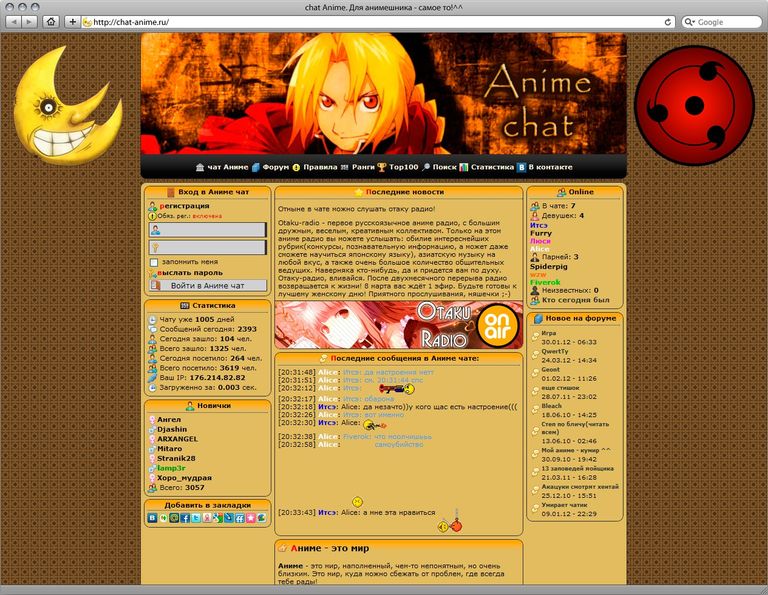
Task: Click the Home icon in browser toolbar
Action: pos(51,21)
